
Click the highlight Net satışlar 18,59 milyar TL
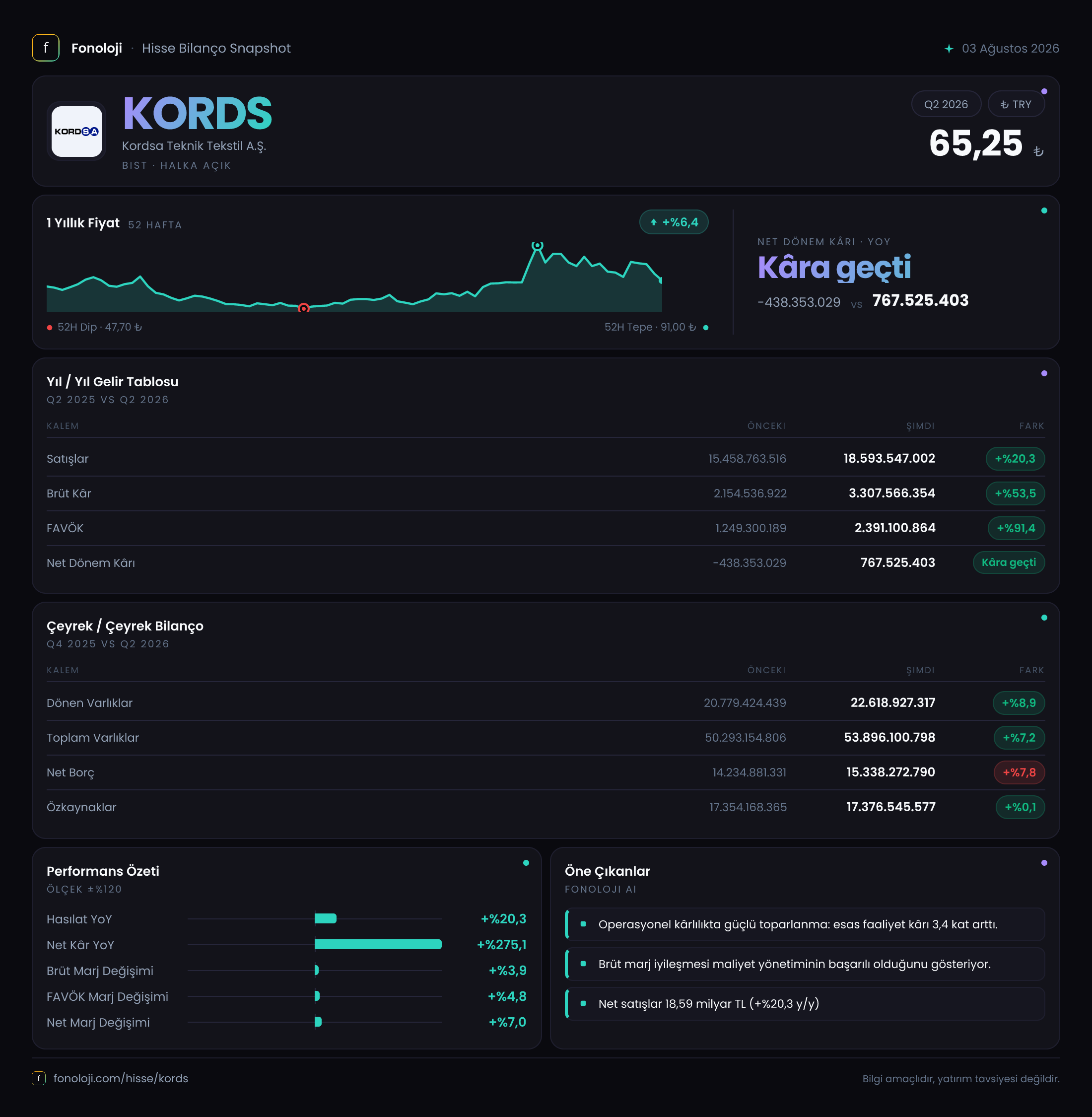[x=805, y=1003]
